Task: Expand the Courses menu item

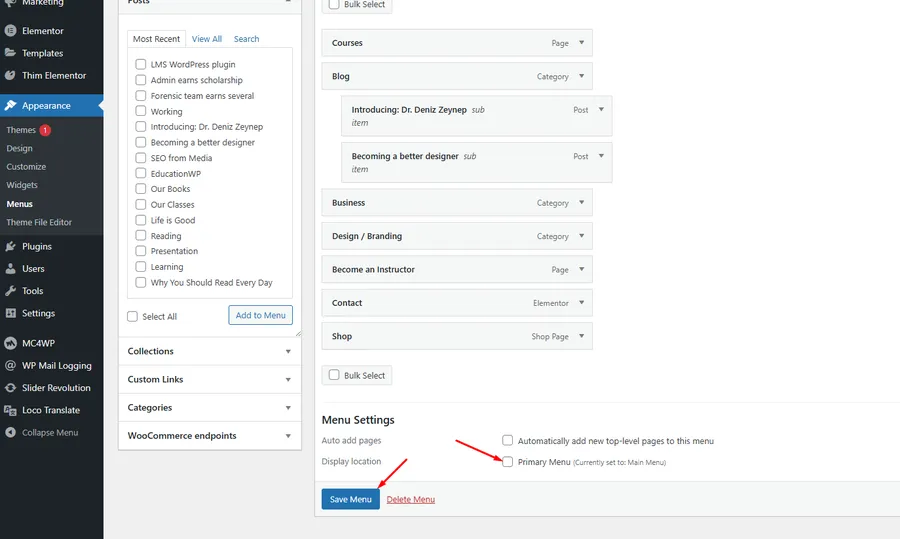Action: click(x=582, y=43)
